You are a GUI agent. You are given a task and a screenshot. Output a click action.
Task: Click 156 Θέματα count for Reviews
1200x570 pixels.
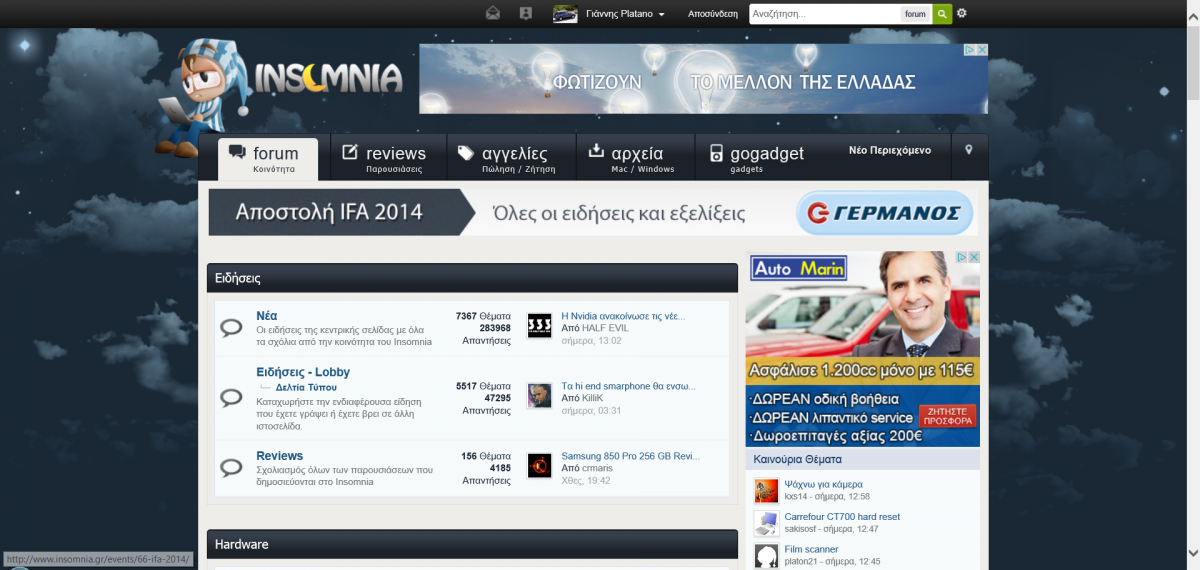pos(486,455)
